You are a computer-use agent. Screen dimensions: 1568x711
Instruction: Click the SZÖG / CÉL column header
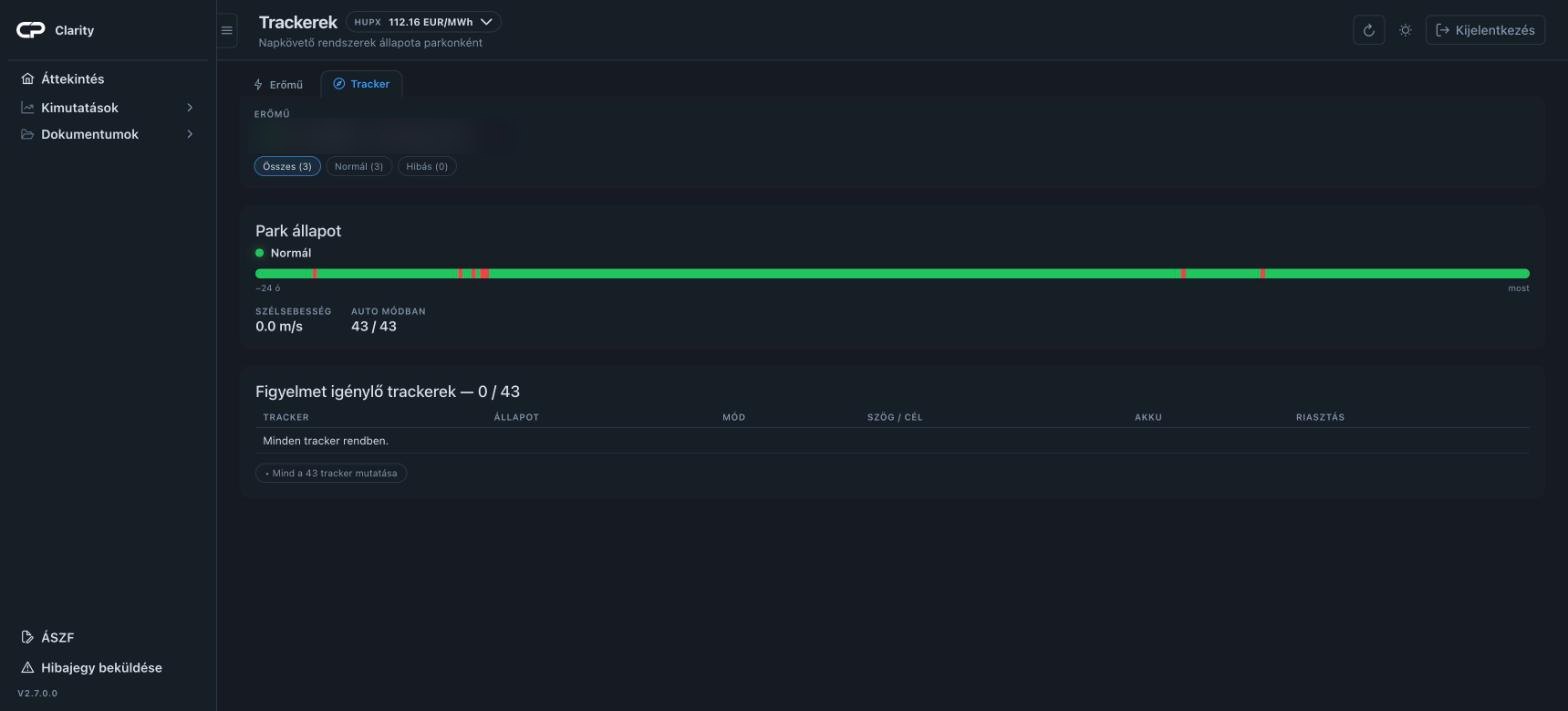click(895, 417)
